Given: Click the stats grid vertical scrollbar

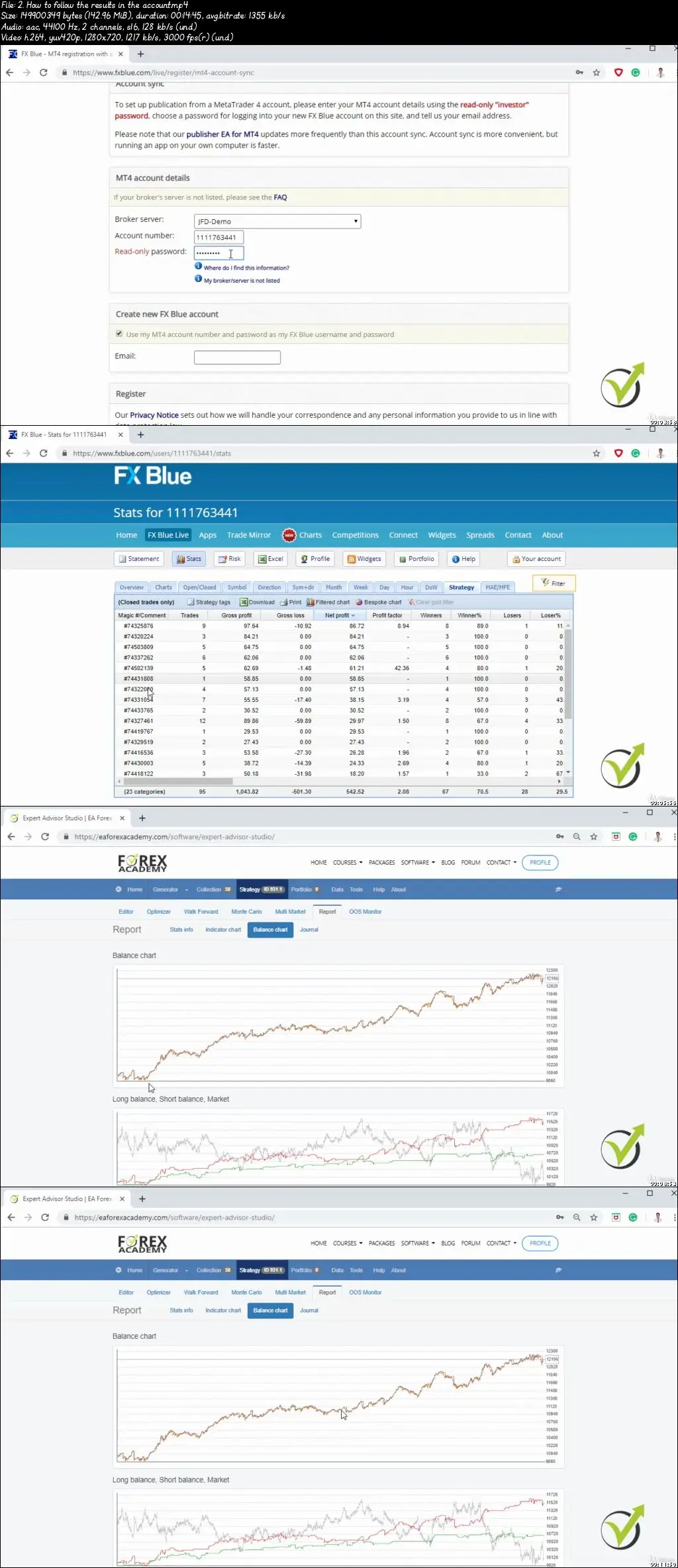Looking at the screenshot, I should (568, 674).
